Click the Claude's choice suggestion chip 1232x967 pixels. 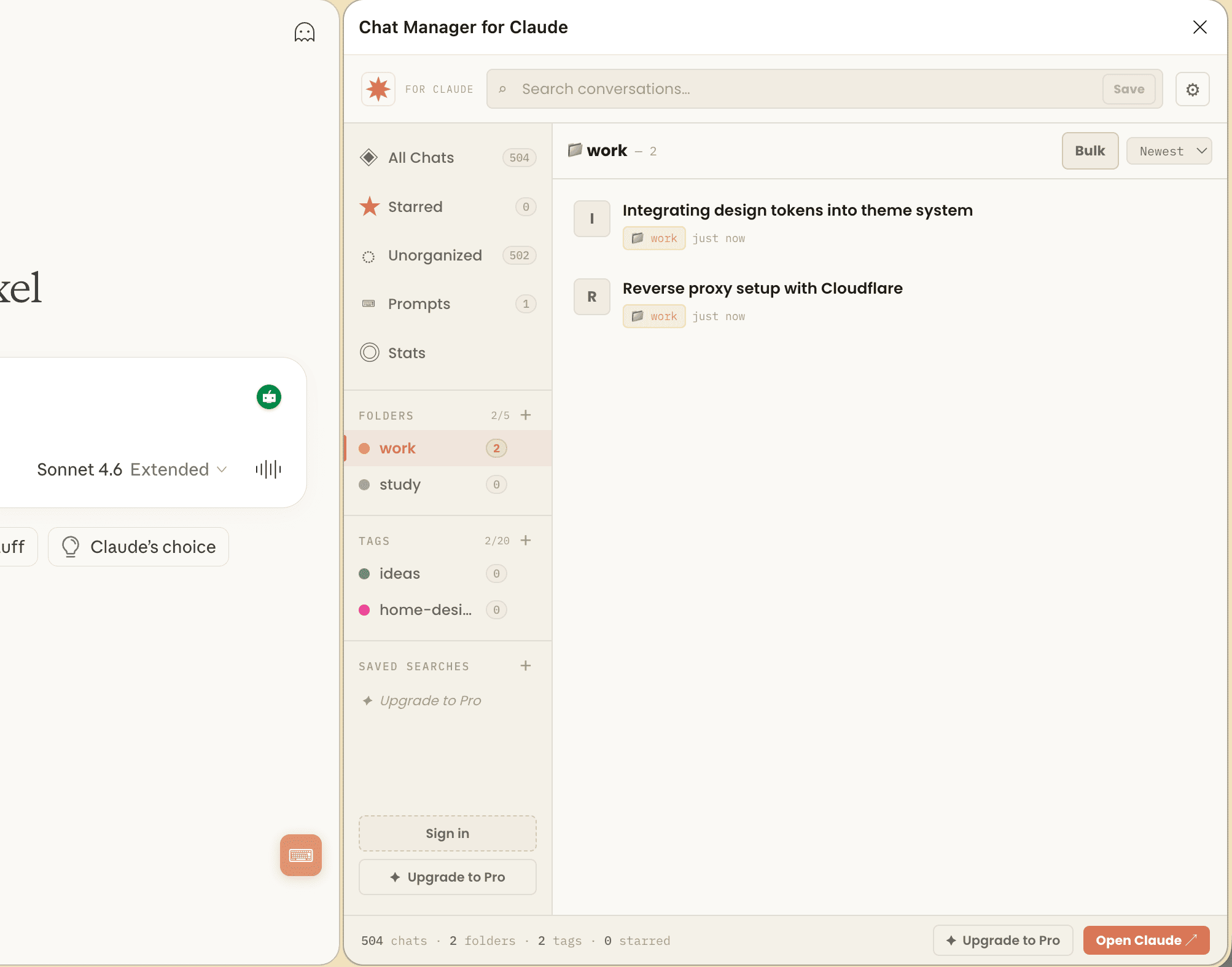point(138,547)
